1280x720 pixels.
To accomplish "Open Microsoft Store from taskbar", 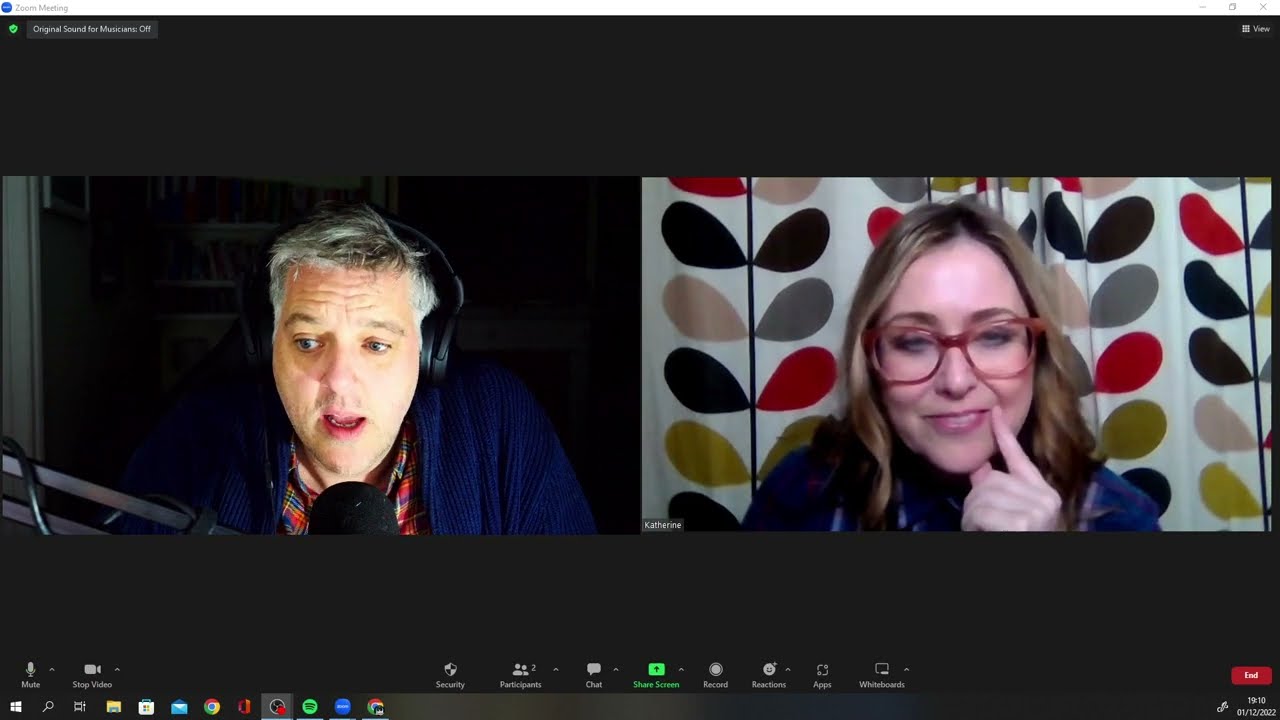I will click(x=146, y=707).
